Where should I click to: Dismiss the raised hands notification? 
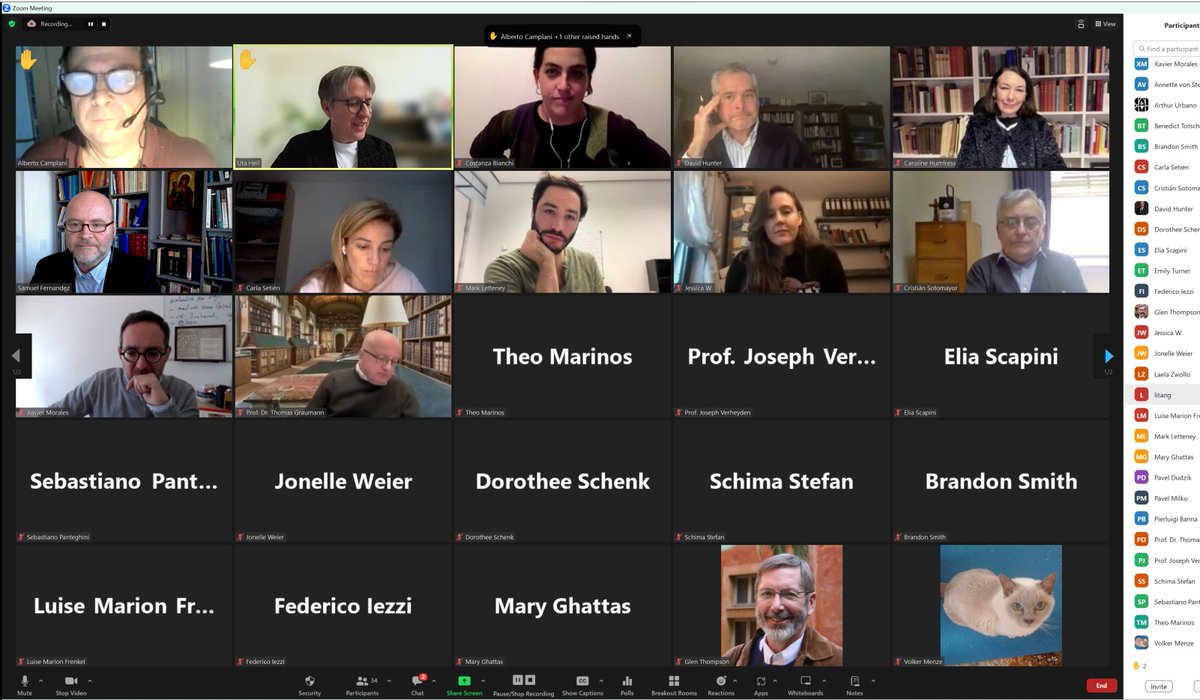point(629,36)
